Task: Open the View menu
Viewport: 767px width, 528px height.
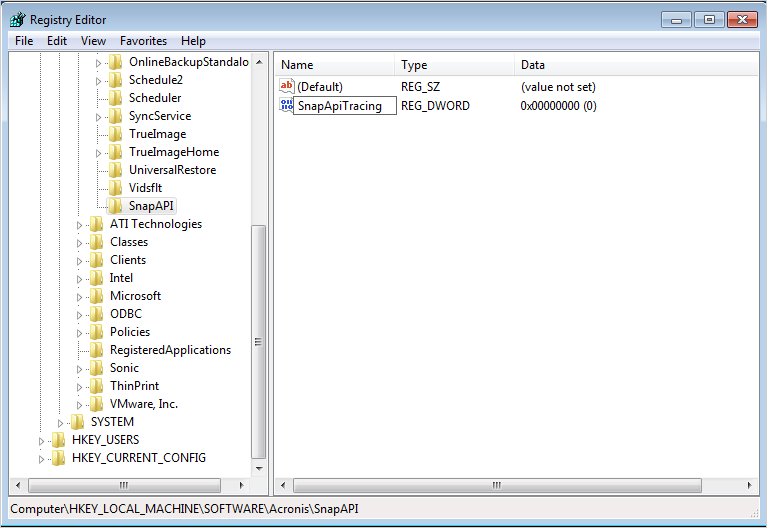Action: [93, 41]
